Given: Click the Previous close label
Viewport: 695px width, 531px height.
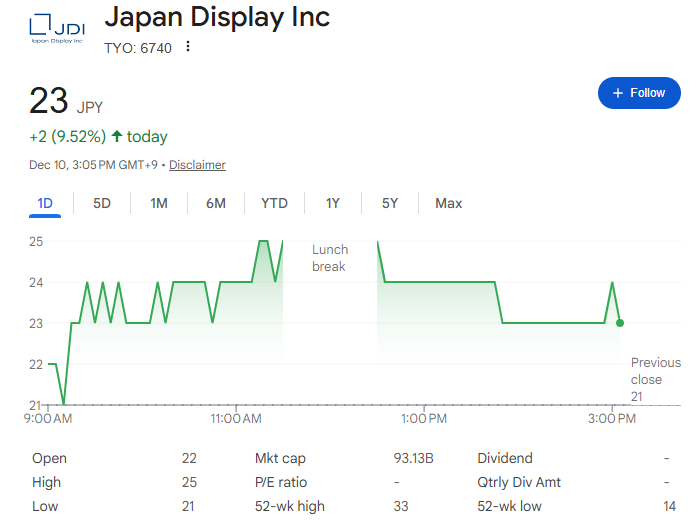Looking at the screenshot, I should coord(655,379).
